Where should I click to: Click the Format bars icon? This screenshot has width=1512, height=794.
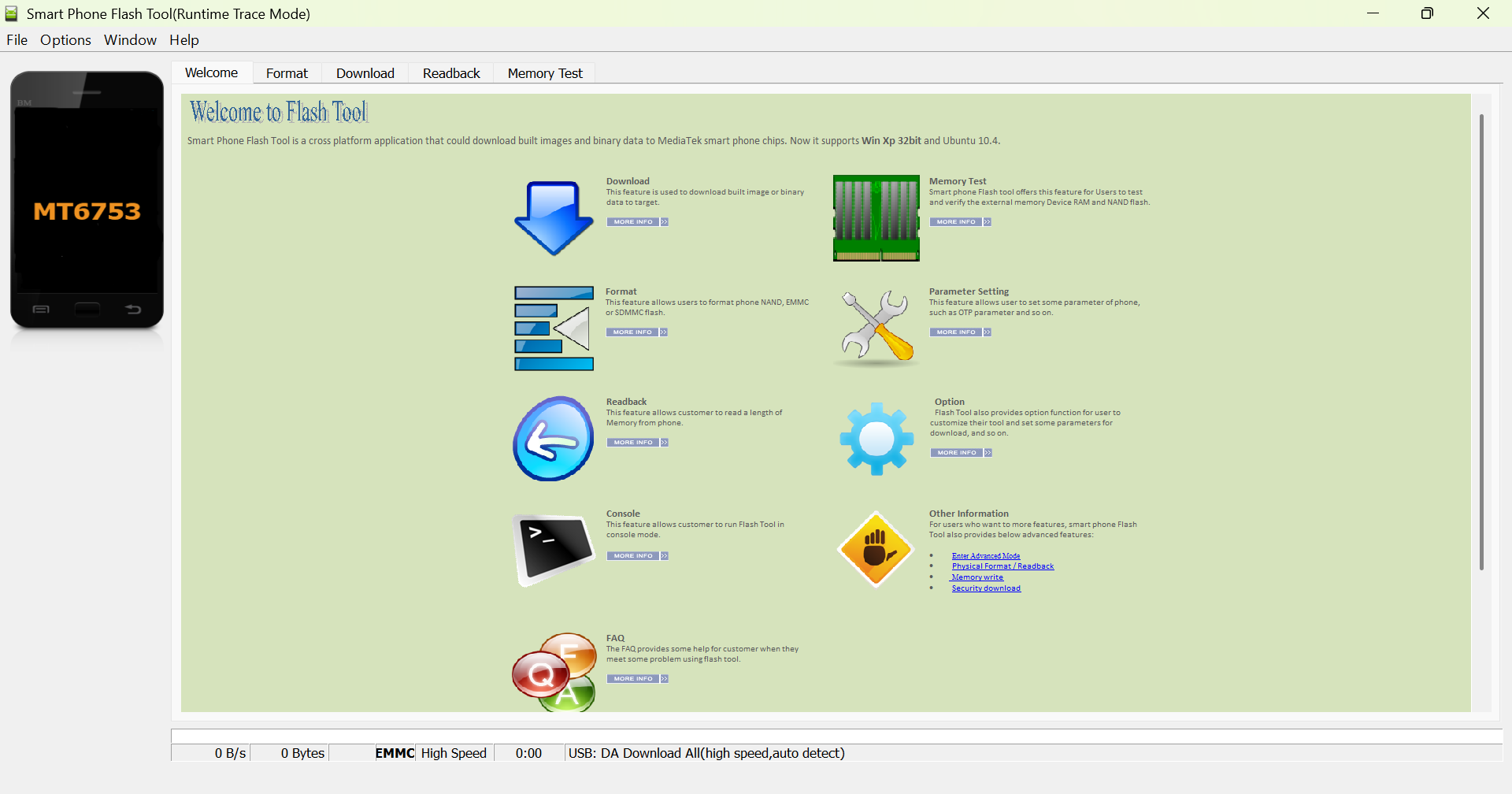point(554,328)
